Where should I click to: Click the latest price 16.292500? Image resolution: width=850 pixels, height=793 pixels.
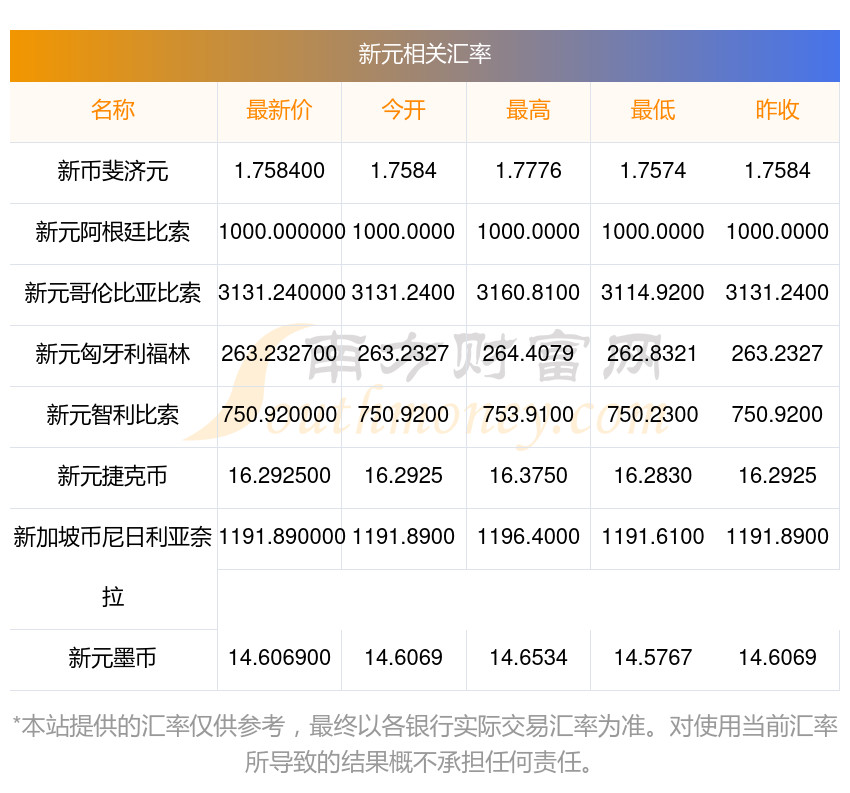279,475
